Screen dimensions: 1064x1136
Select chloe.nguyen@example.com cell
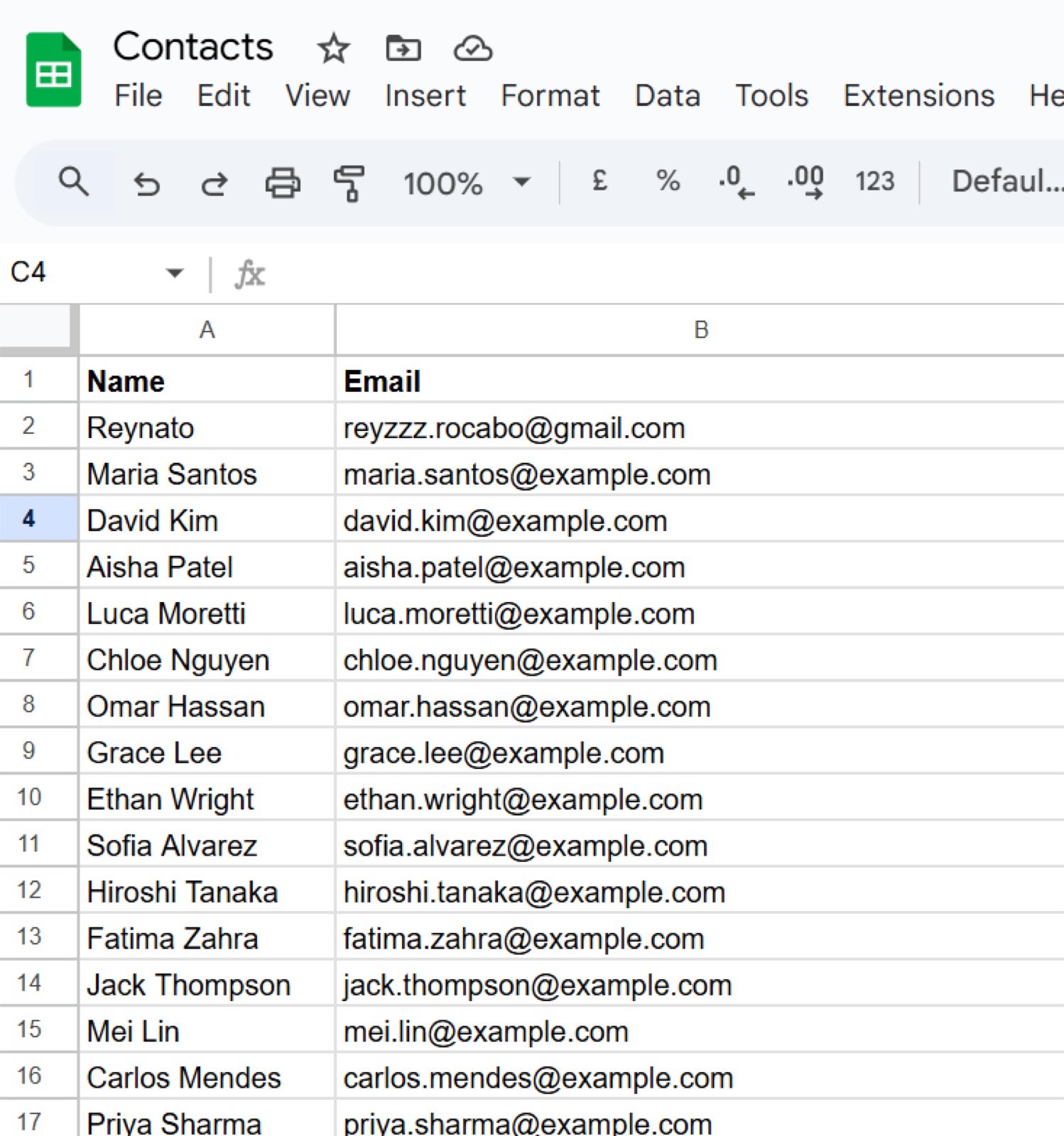700,659
